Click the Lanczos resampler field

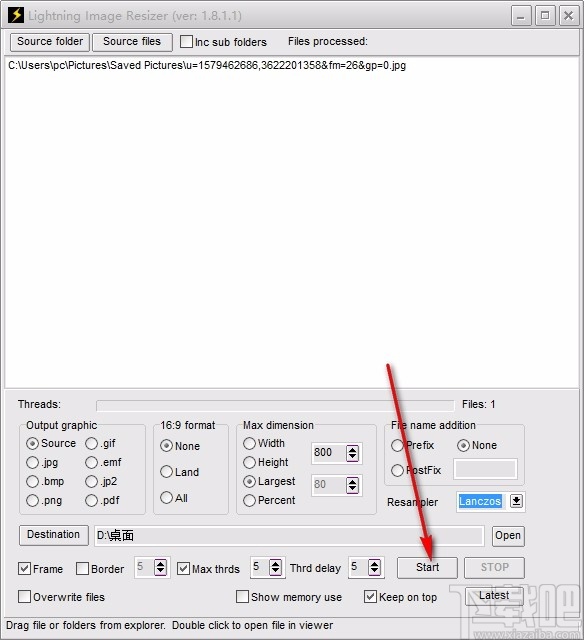[480, 501]
